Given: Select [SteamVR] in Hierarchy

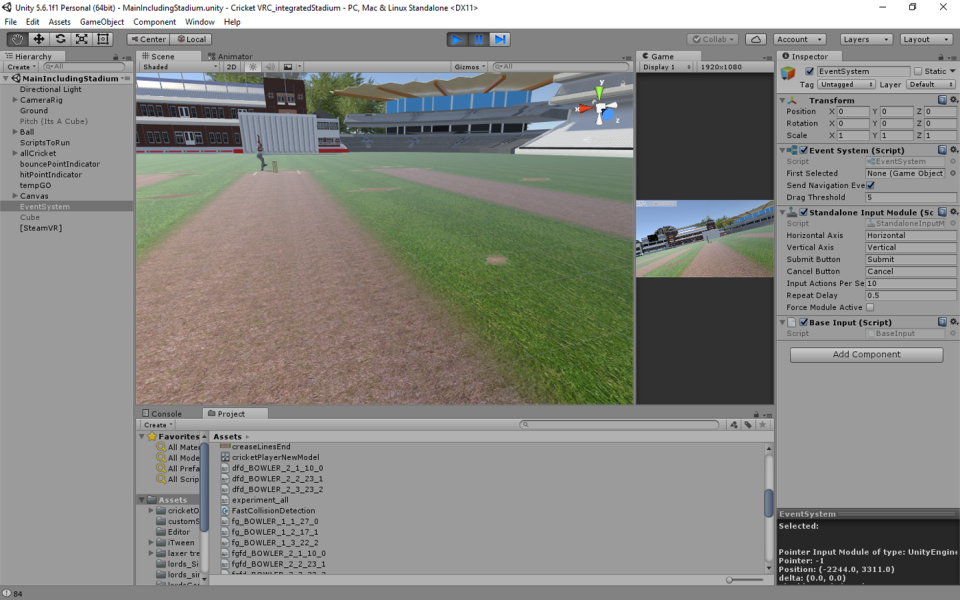Looking at the screenshot, I should coord(41,228).
